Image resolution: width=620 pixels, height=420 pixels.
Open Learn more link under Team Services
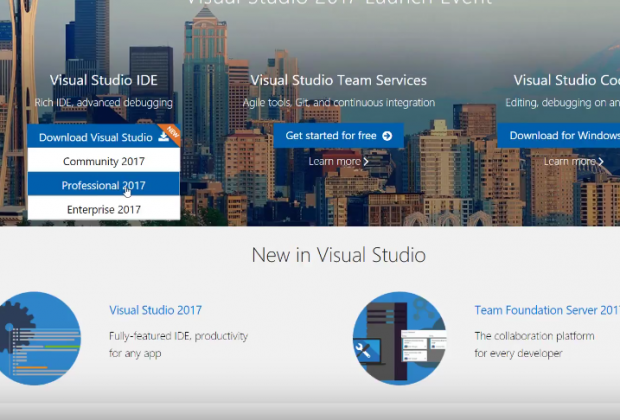click(x=334, y=161)
